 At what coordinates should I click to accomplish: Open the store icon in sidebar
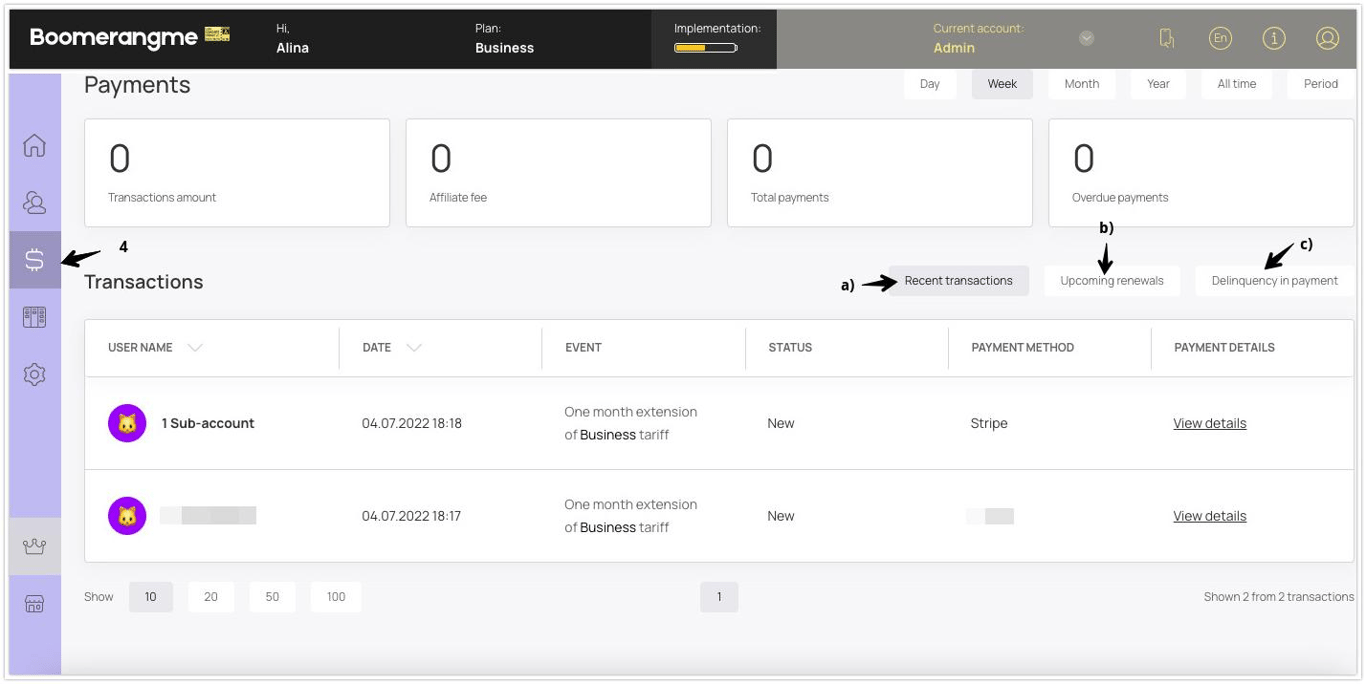click(34, 604)
